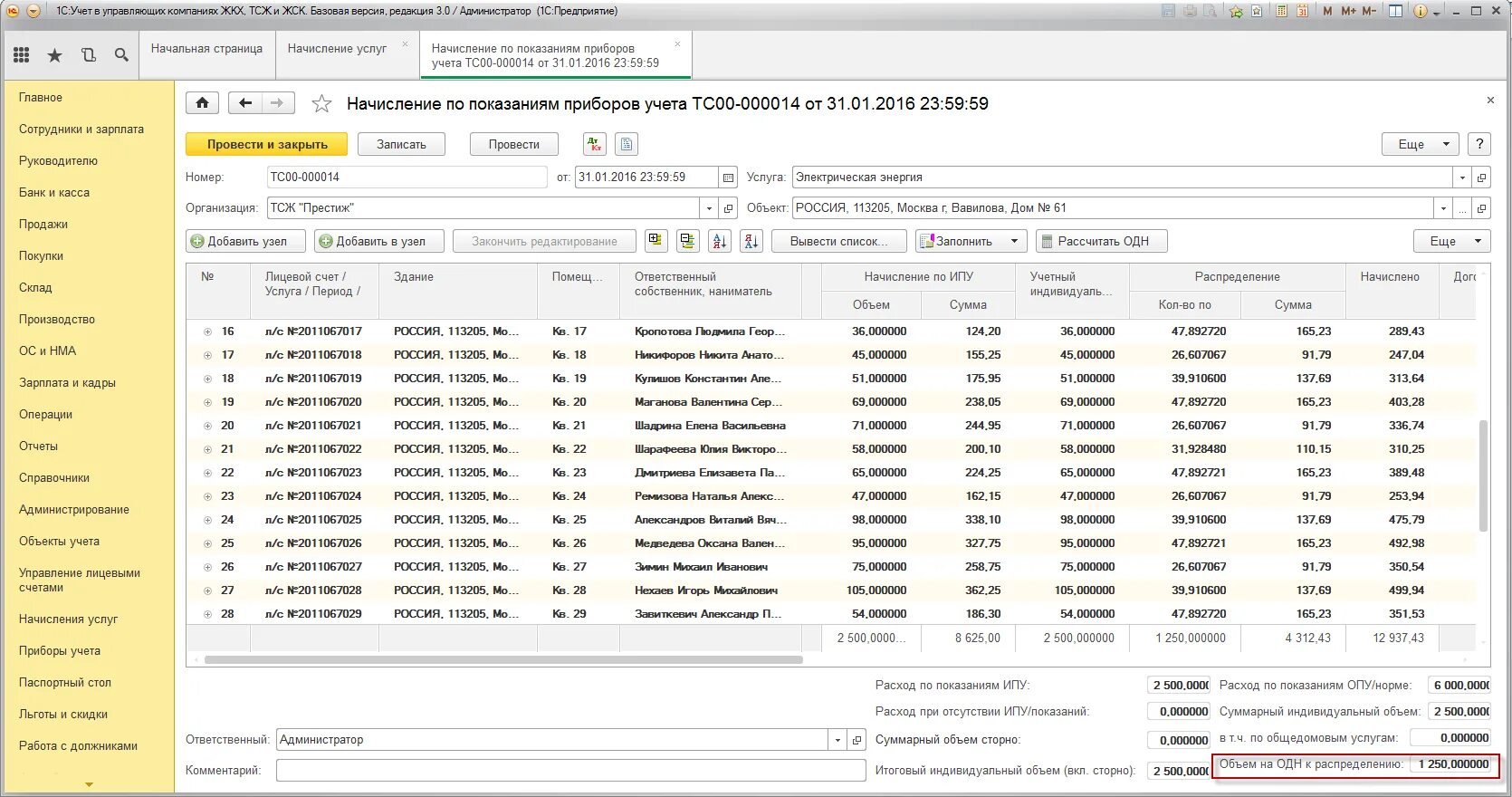Show Дт/Кт postings icon
Viewport: 1512px width, 797px height.
coord(595,144)
